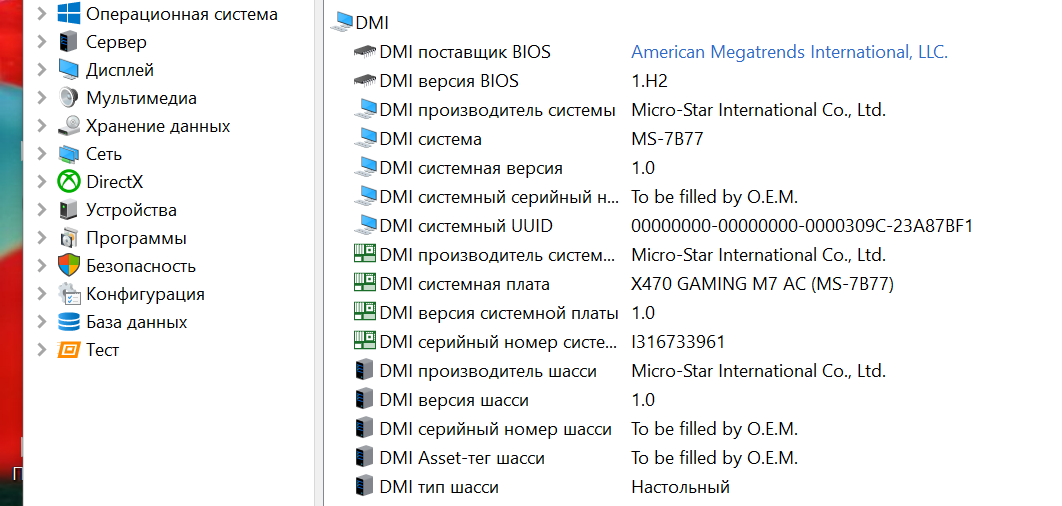The image size is (1062, 506).
Task: Click the chassis type value Настольный
Action: tap(680, 487)
